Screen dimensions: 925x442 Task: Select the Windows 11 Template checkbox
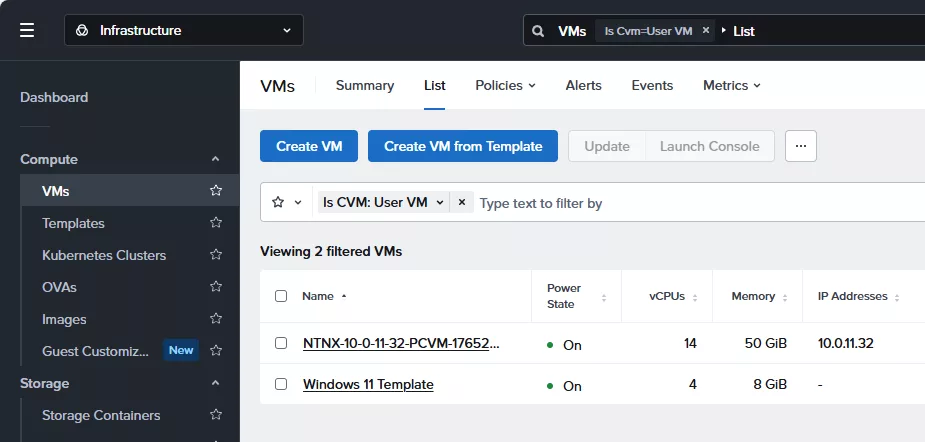pyautogui.click(x=281, y=384)
